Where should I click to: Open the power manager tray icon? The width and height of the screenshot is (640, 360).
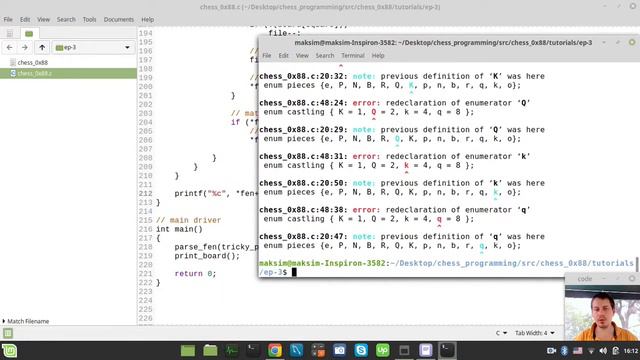click(x=616, y=351)
